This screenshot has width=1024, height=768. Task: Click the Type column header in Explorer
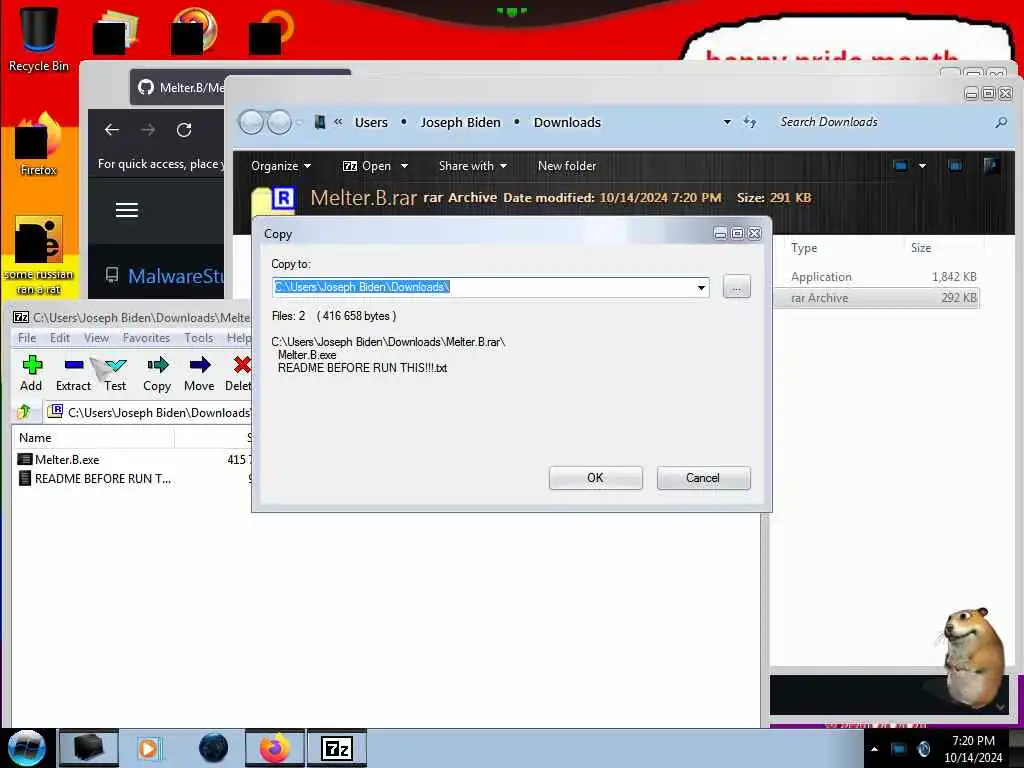[804, 248]
